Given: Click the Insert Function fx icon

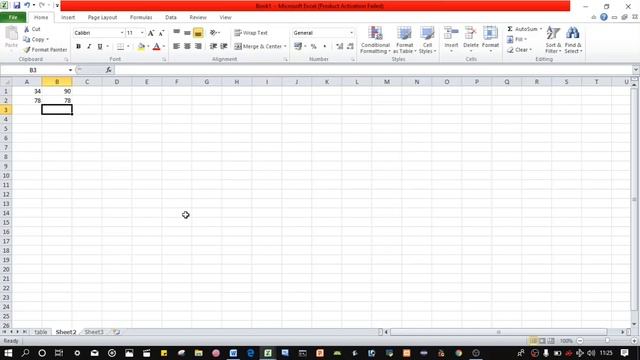Looking at the screenshot, I should (109, 70).
